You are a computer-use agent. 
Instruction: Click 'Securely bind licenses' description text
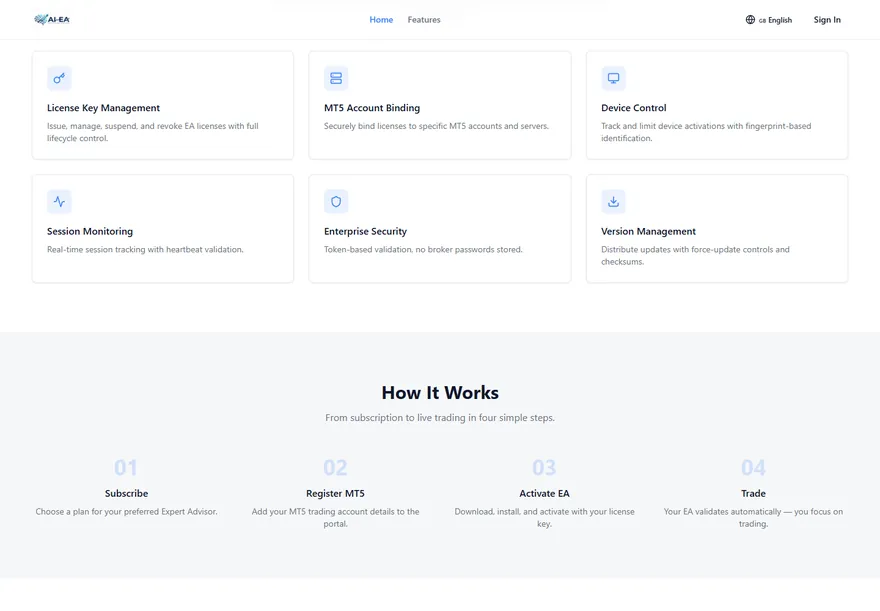coord(437,126)
